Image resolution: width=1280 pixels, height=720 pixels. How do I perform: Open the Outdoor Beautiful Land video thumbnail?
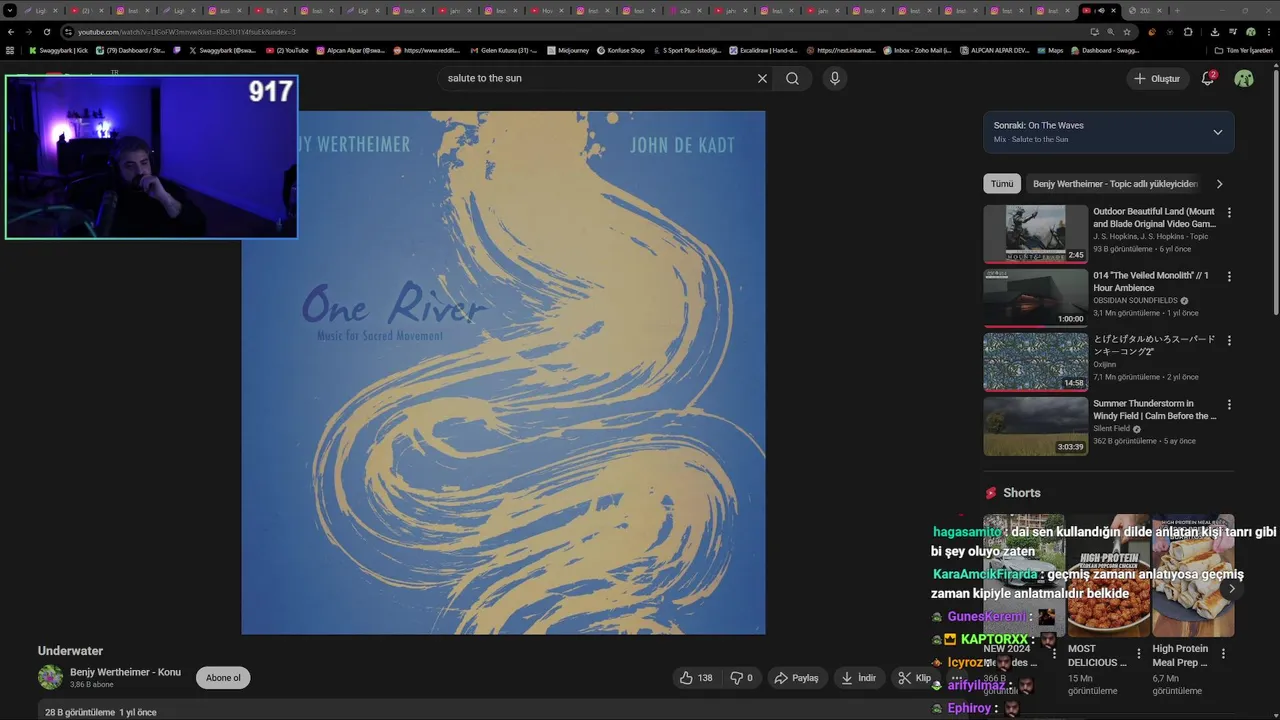point(1035,234)
